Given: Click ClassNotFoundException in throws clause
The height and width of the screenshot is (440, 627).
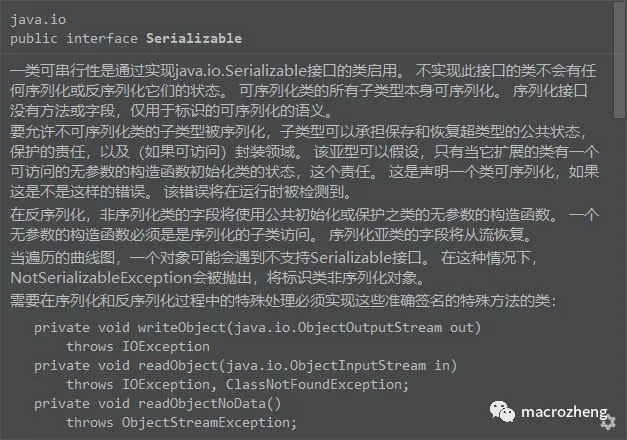Looking at the screenshot, I should [x=314, y=384].
